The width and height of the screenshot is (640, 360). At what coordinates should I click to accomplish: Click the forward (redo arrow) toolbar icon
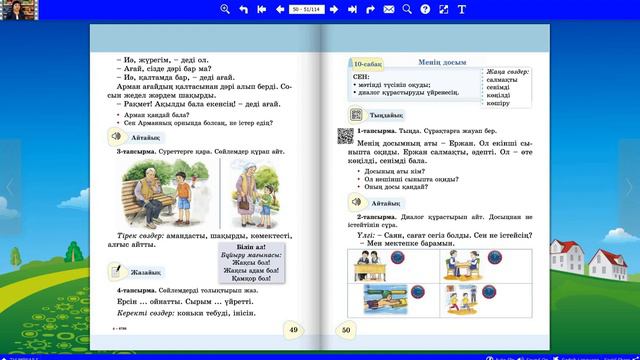(371, 9)
